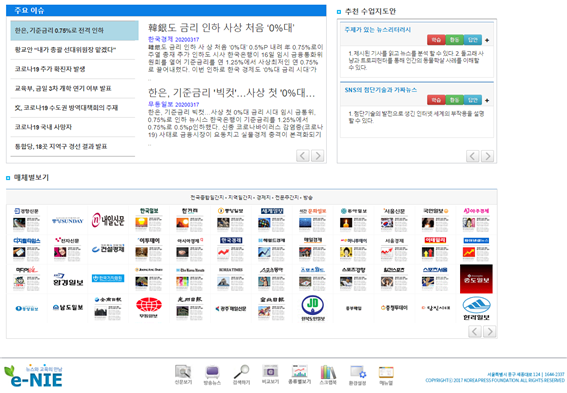Click green 활동 button for 주제가 있는 뉴스리터러시
The image size is (567, 393).
tap(454, 40)
